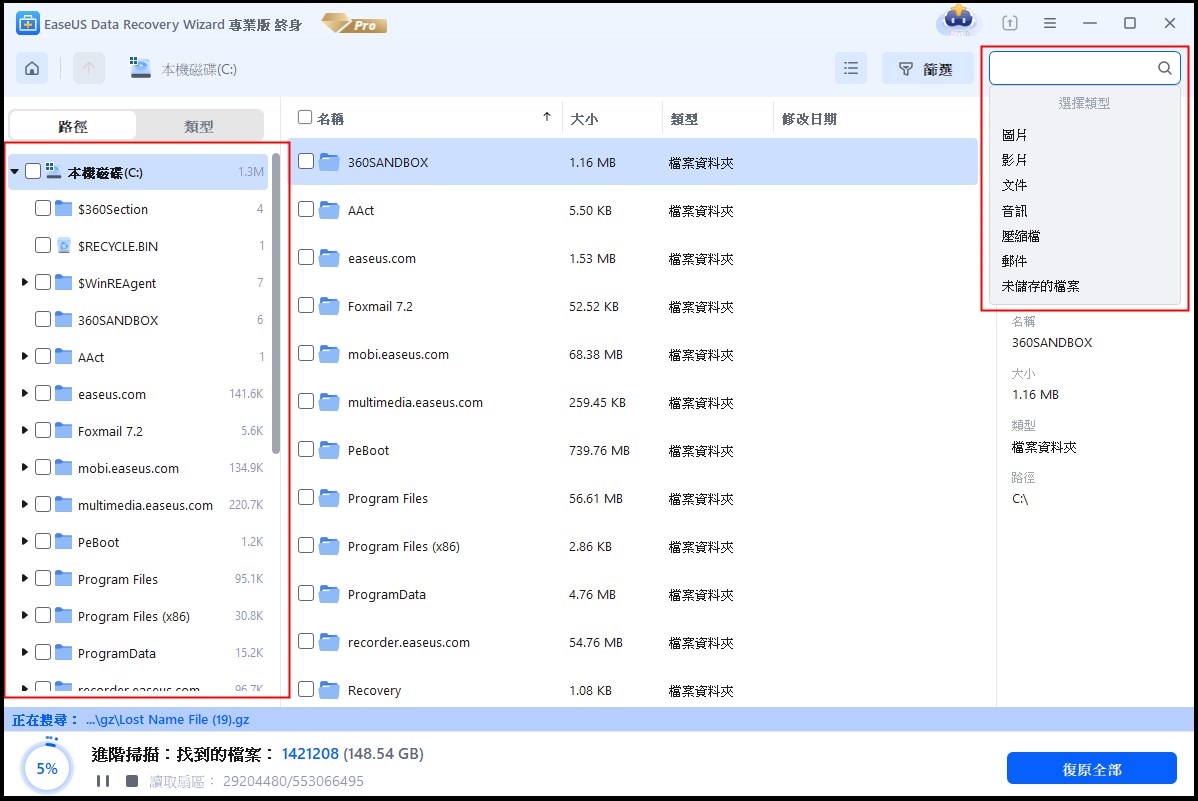Expand the Program Files tree item

click(x=23, y=579)
